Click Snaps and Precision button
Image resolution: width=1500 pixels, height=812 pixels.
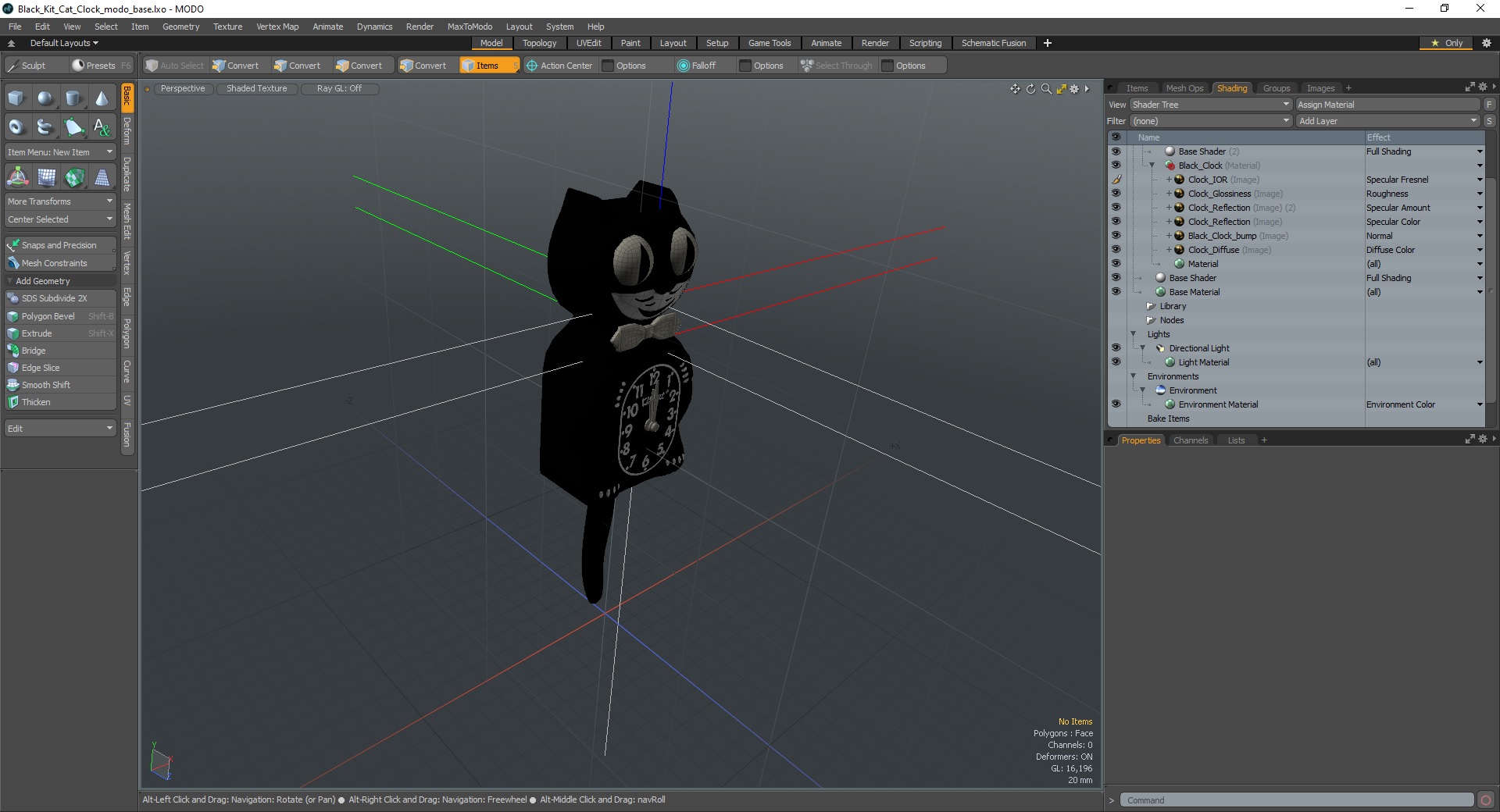coord(60,245)
